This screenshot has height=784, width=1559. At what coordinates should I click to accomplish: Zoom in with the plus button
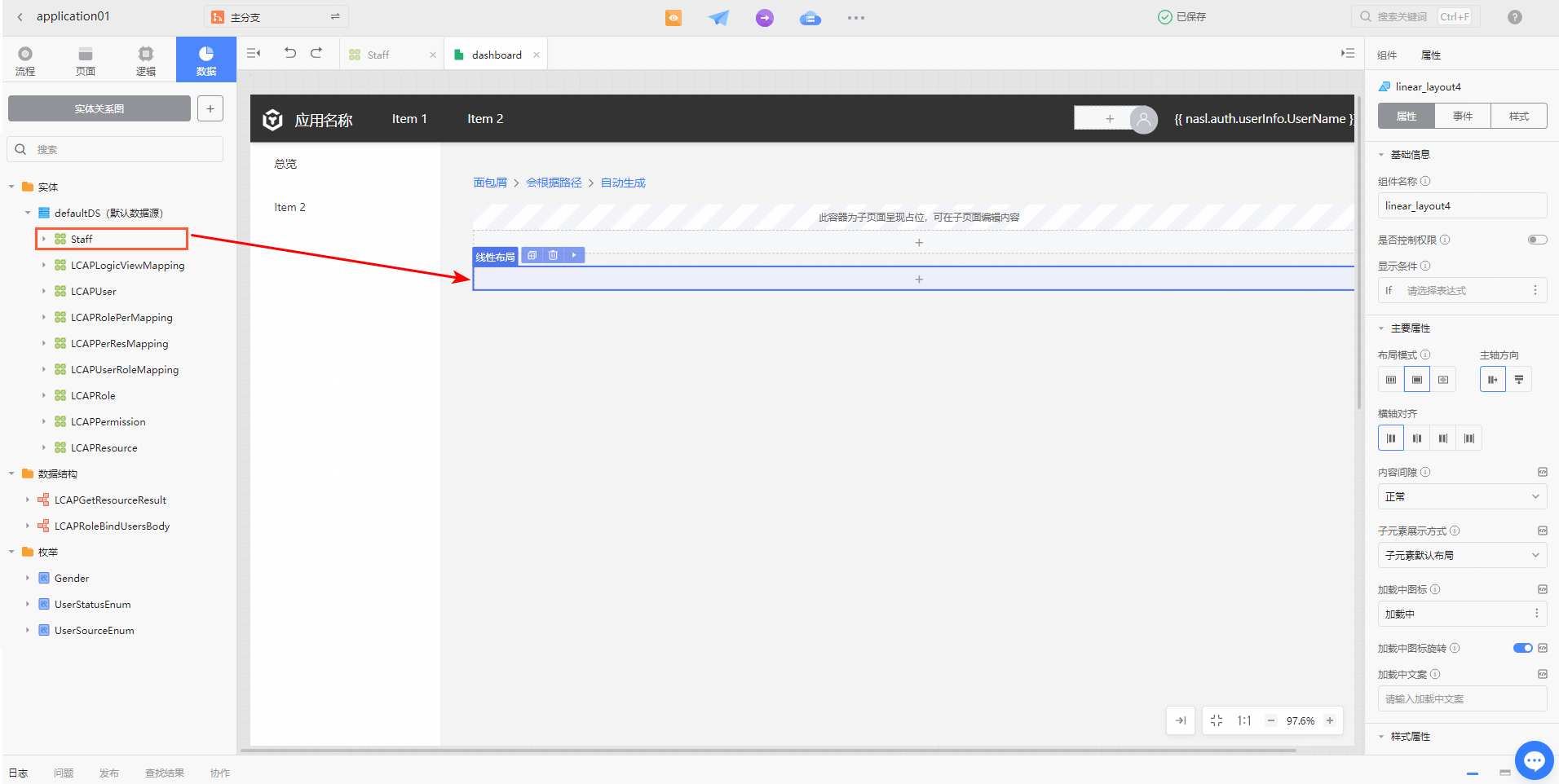pyautogui.click(x=1330, y=720)
